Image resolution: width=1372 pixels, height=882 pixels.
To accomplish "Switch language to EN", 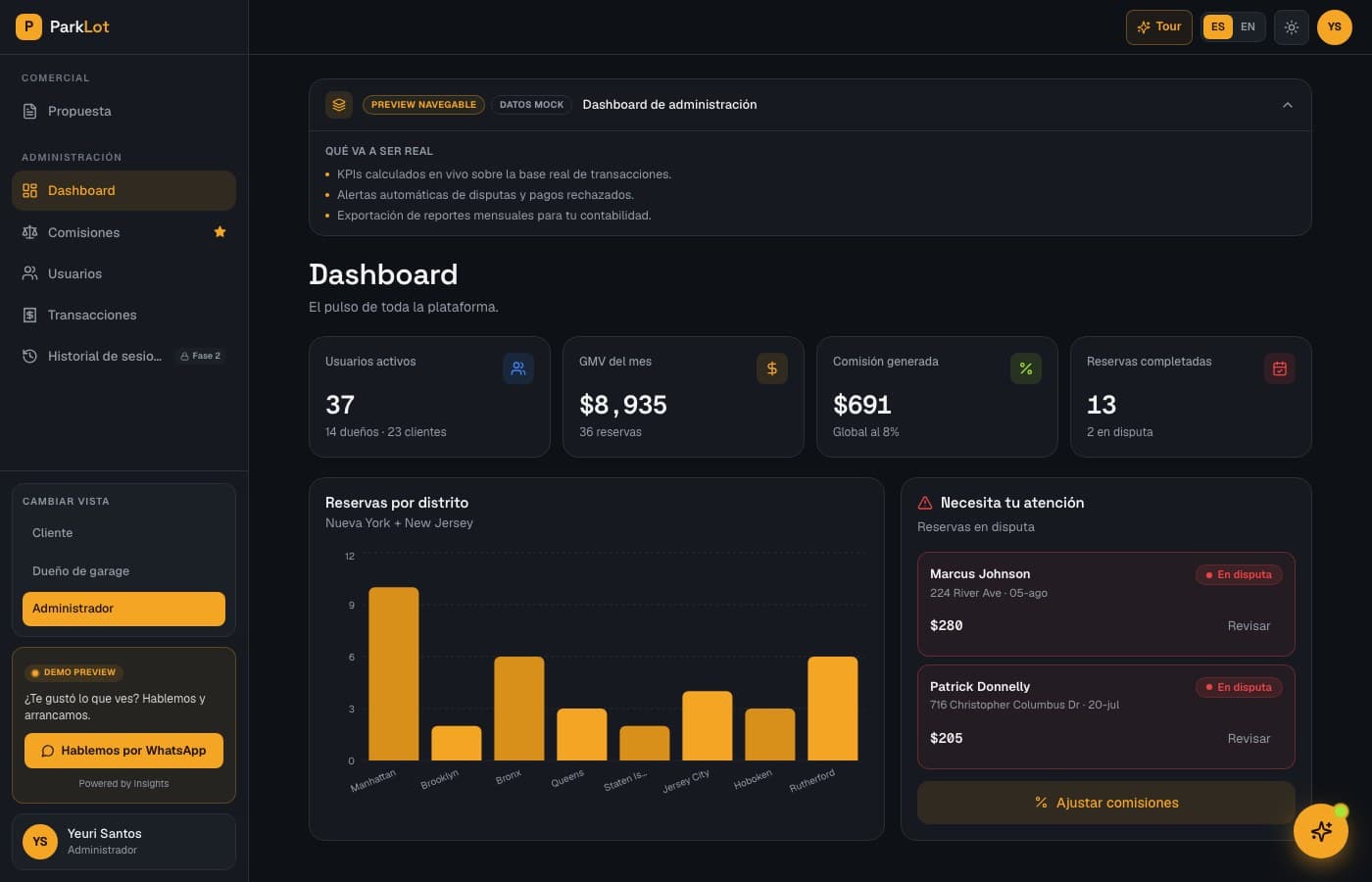I will tap(1248, 27).
